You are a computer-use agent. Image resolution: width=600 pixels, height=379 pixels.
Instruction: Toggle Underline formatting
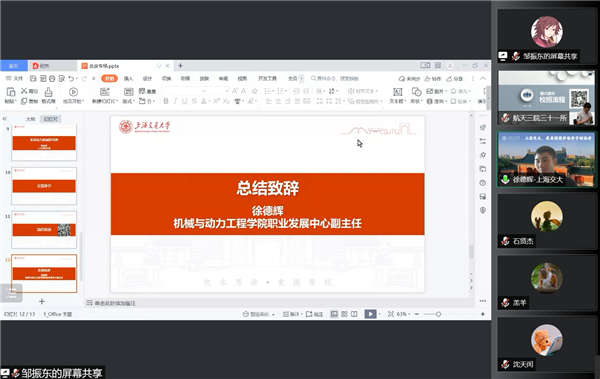[184, 101]
